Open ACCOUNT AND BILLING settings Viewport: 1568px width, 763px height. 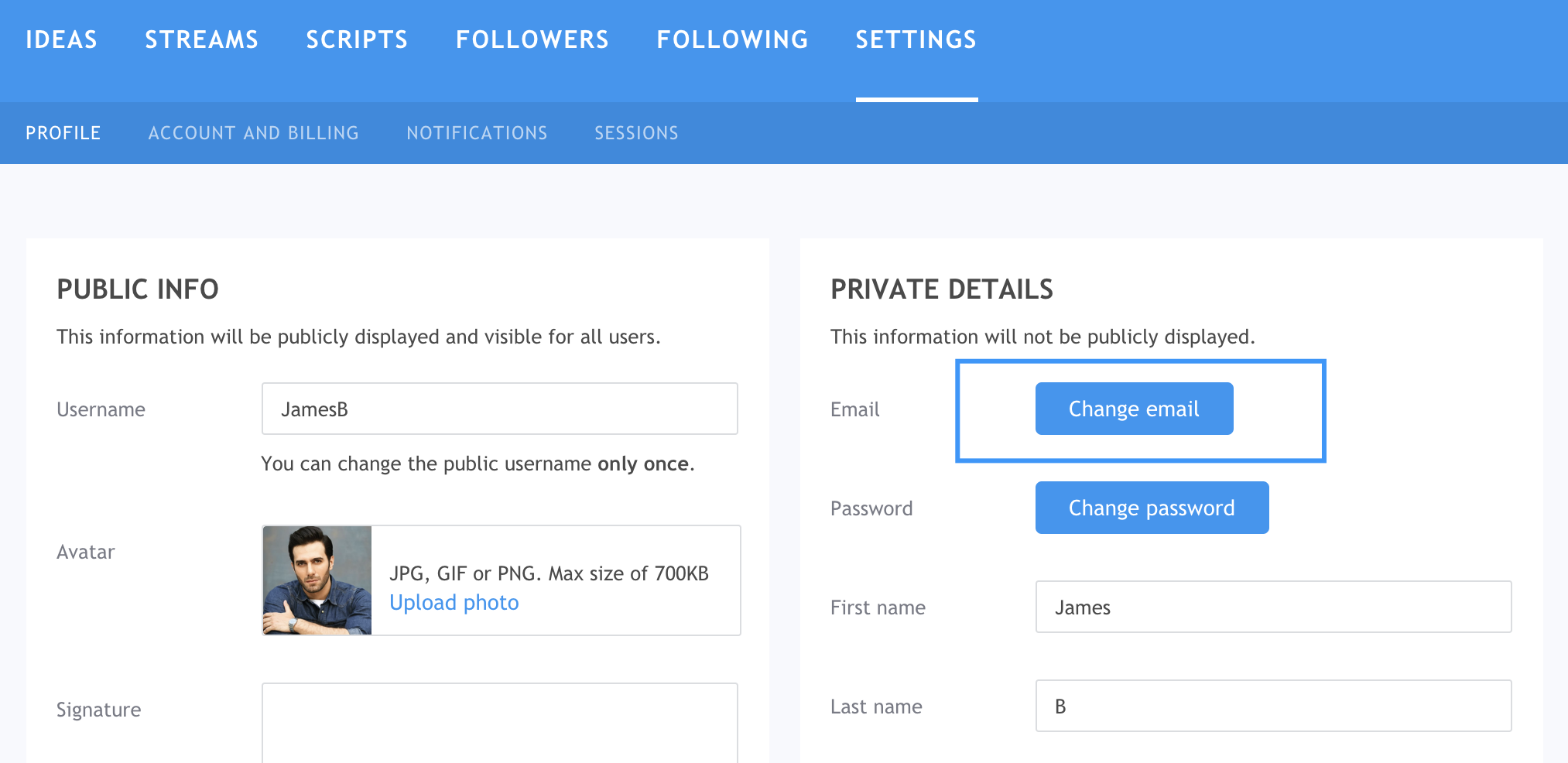[x=254, y=132]
